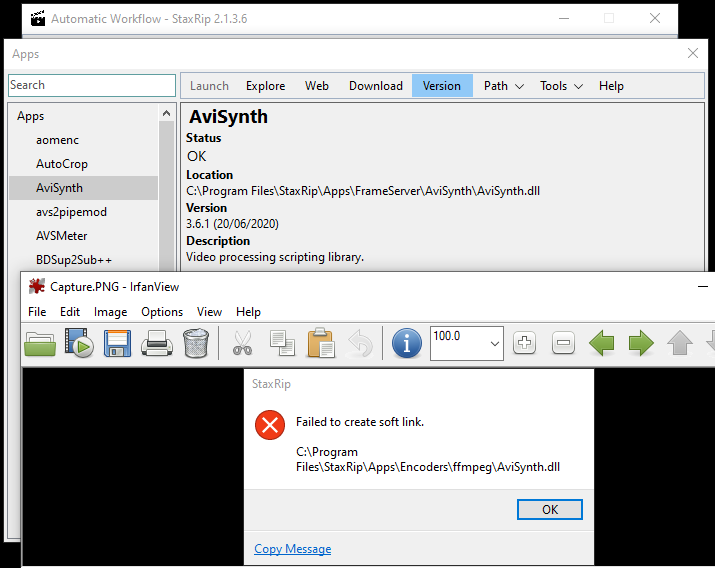The height and width of the screenshot is (568, 715).
Task: Focus the Search field in Apps window
Action: pyautogui.click(x=92, y=85)
